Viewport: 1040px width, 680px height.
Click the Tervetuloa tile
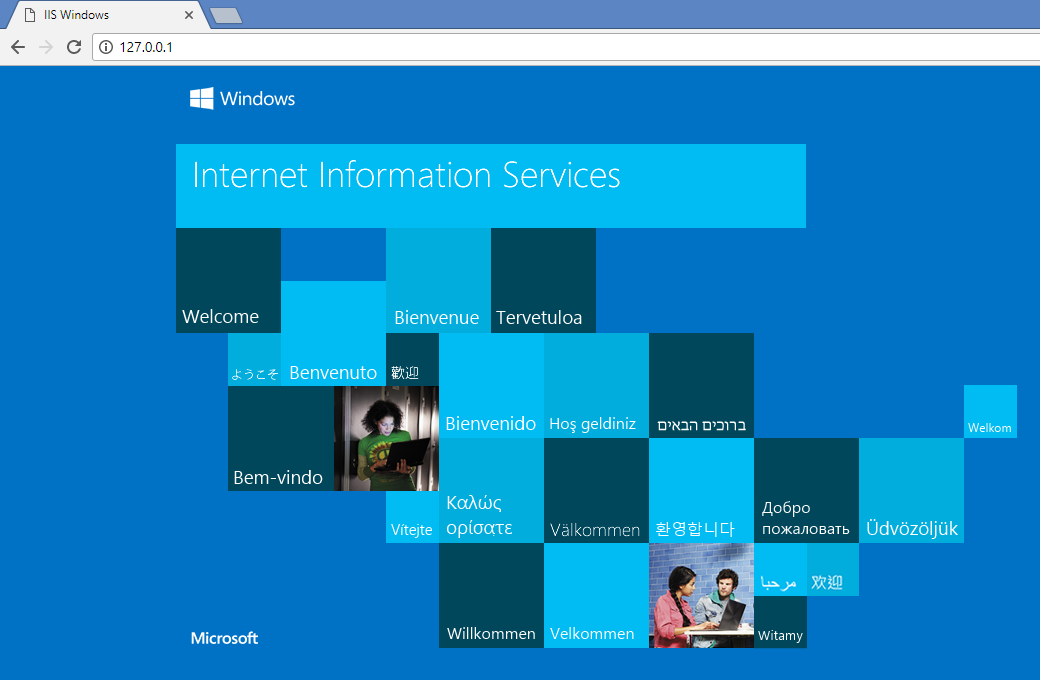pyautogui.click(x=543, y=281)
